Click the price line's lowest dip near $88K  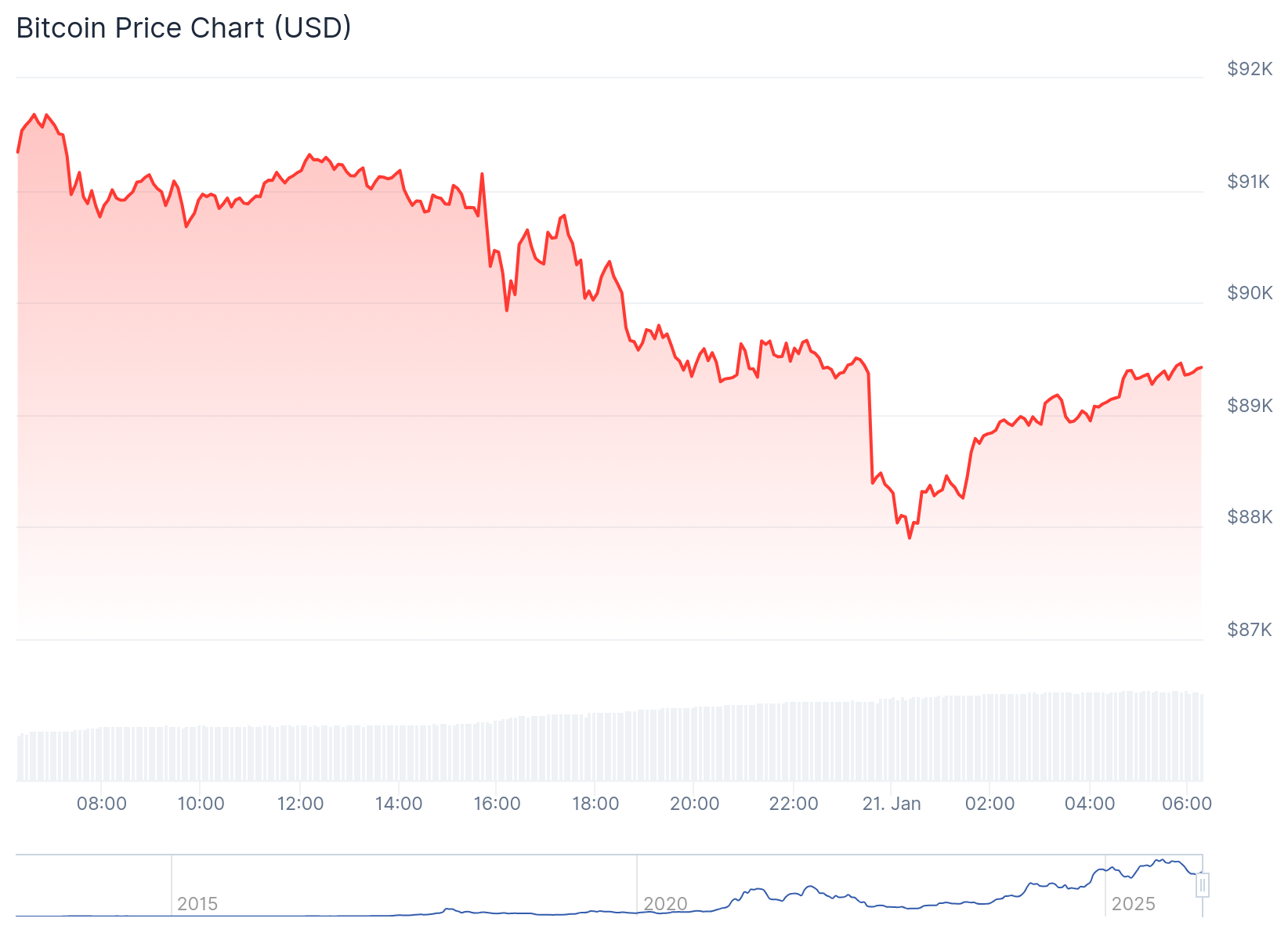point(910,537)
